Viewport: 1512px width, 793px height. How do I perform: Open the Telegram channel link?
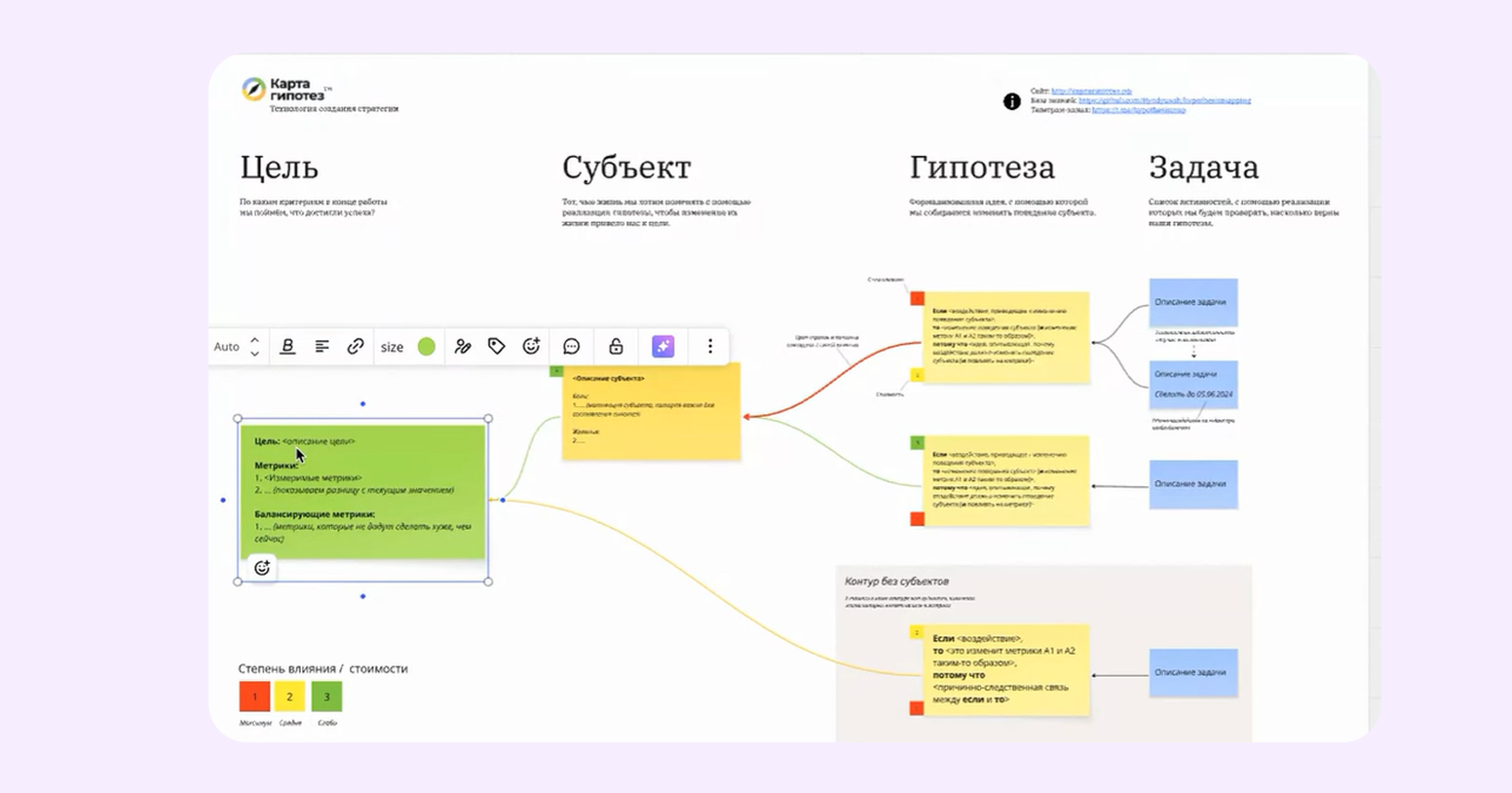pos(1138,110)
